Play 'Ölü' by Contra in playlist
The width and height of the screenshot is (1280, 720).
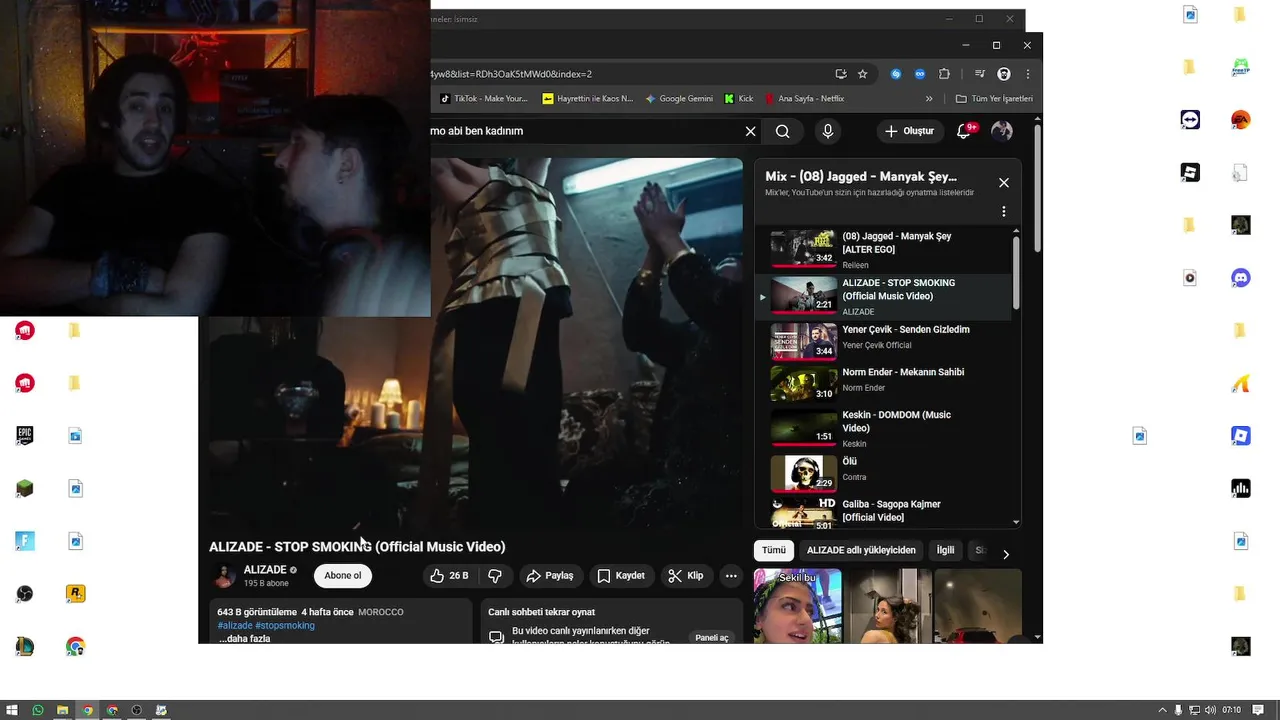pyautogui.click(x=883, y=473)
